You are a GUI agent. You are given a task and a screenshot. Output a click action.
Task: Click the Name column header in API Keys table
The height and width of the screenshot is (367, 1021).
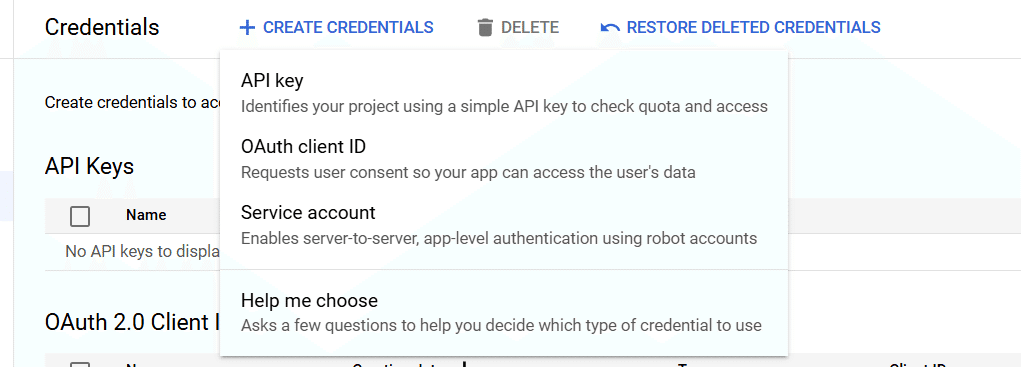tap(146, 215)
